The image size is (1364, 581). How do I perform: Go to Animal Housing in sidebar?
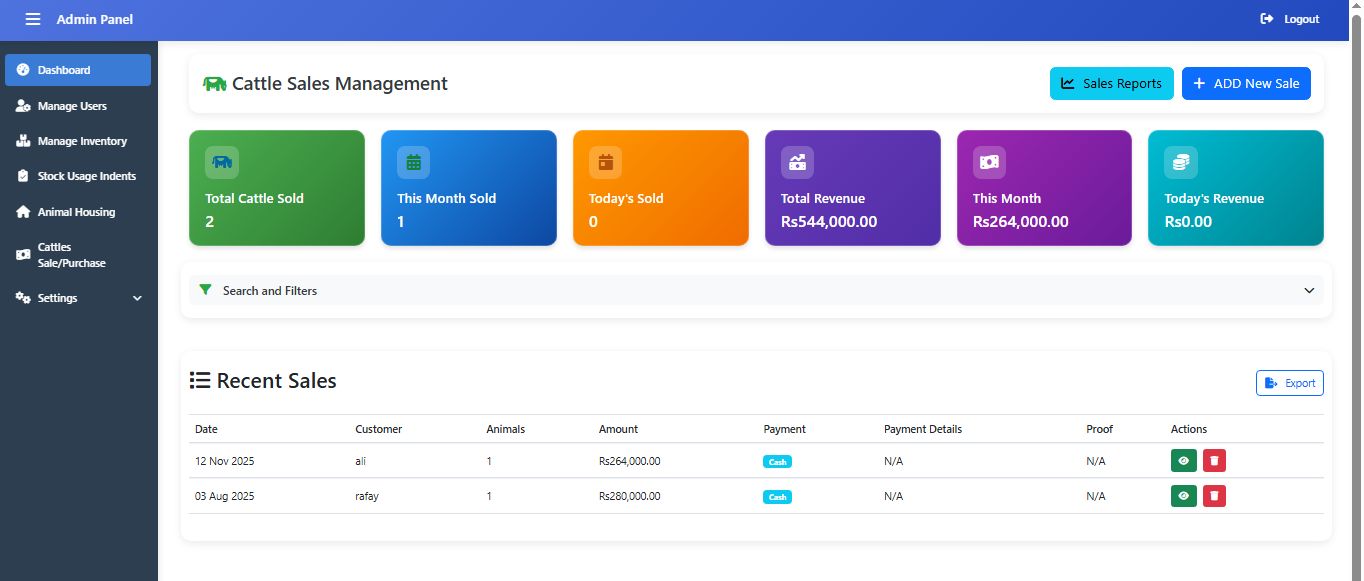76,212
